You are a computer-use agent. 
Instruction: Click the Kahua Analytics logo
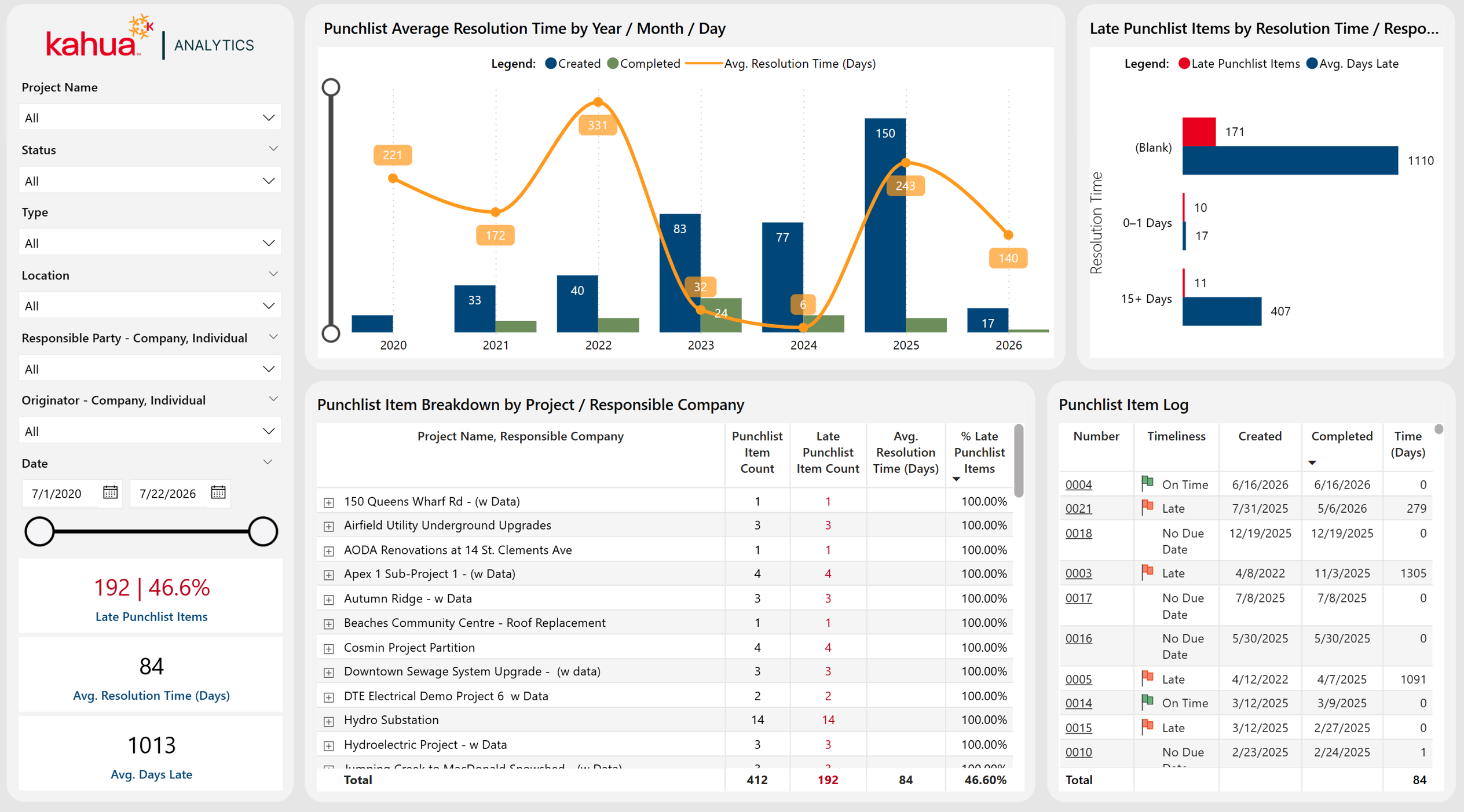point(150,38)
